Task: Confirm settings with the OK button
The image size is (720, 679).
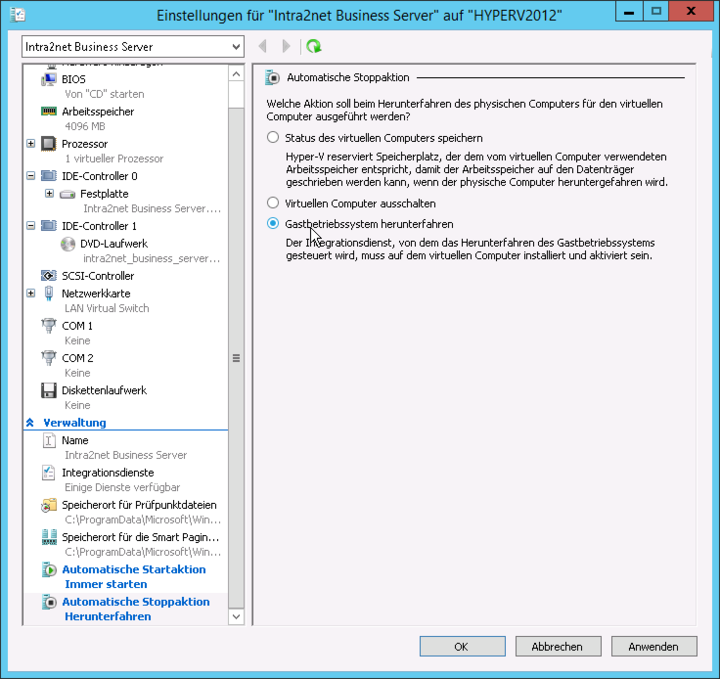Action: coord(462,646)
